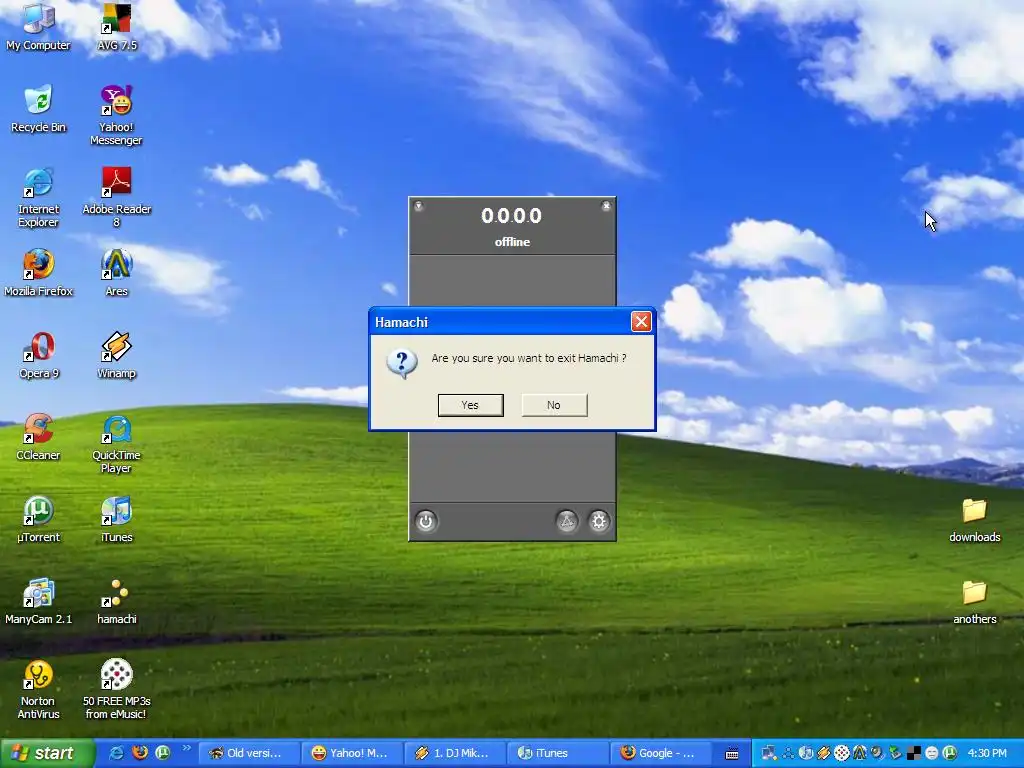Image resolution: width=1024 pixels, height=768 pixels.
Task: Select Winamp desktop shortcut
Action: point(116,355)
